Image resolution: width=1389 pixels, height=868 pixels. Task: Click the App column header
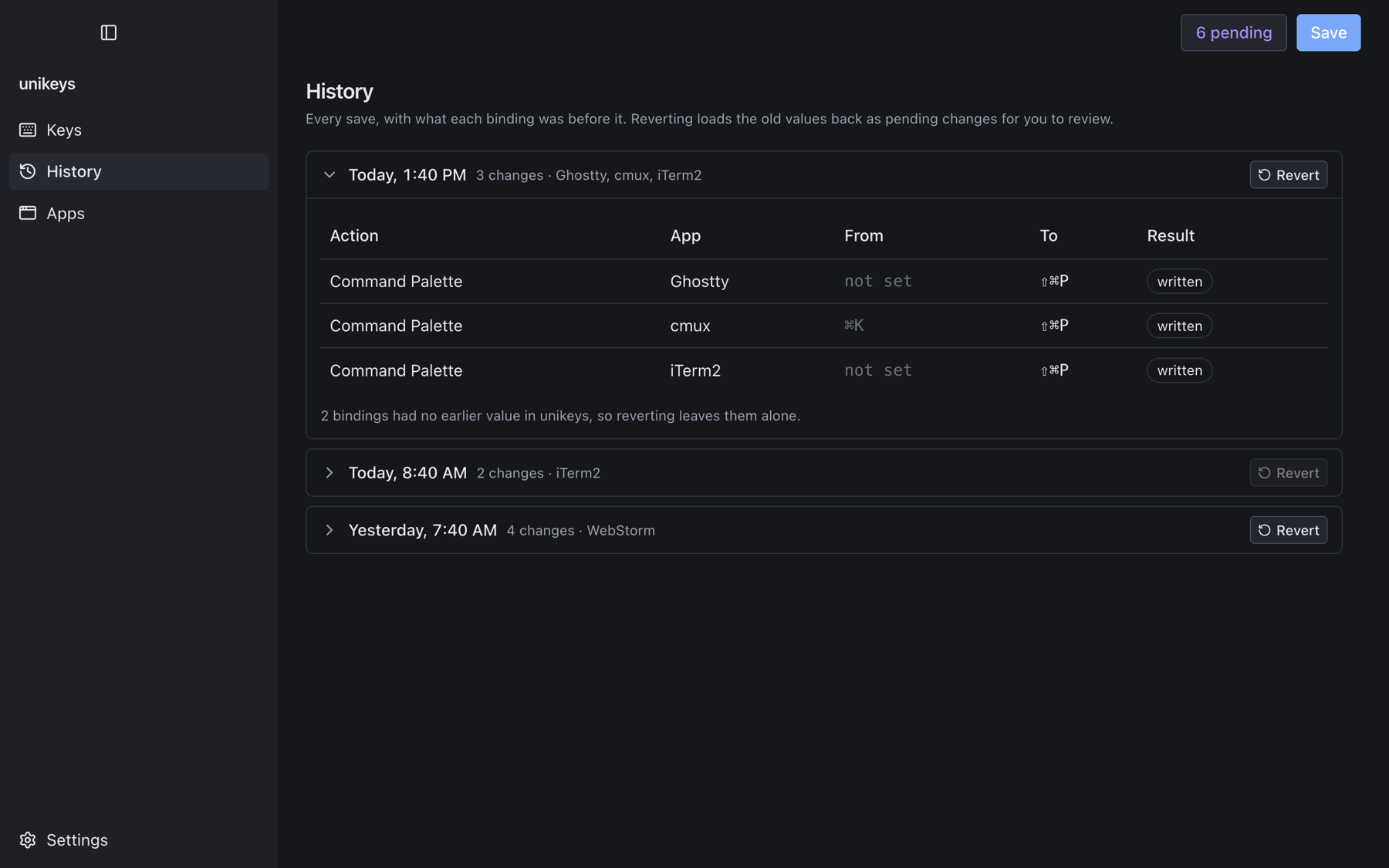tap(685, 235)
